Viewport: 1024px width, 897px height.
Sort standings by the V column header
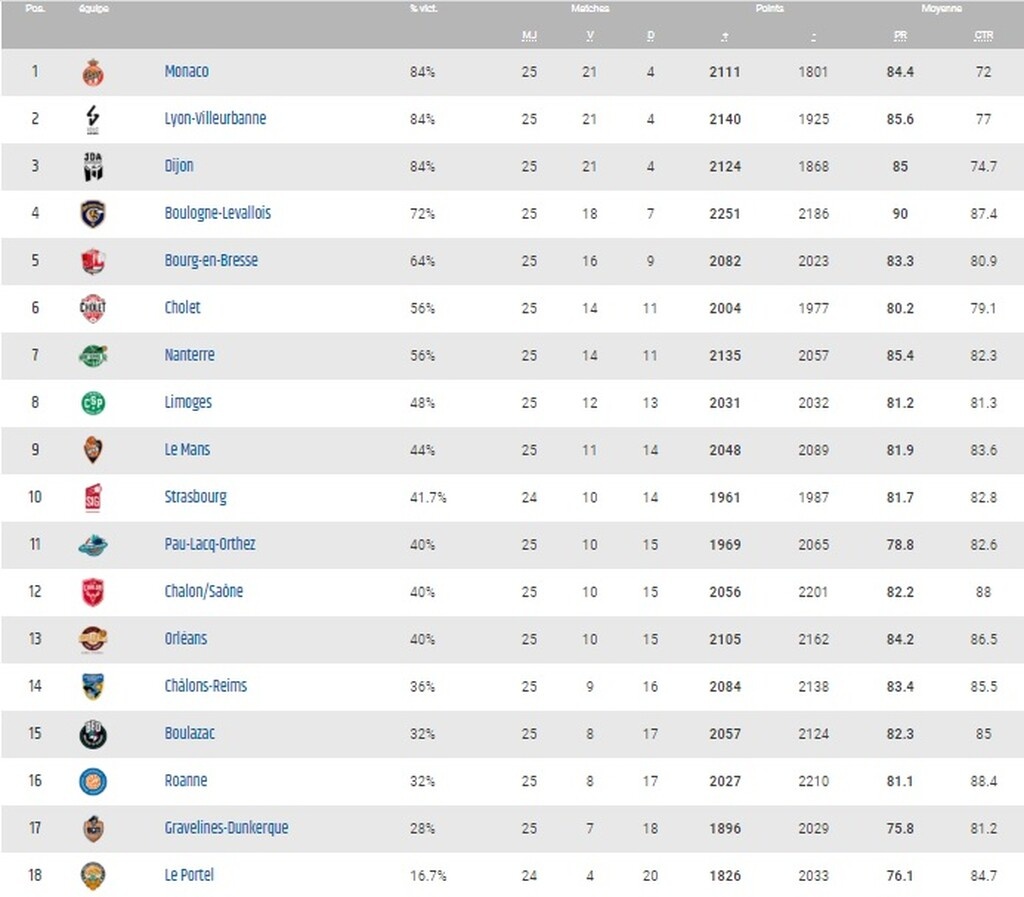click(x=590, y=36)
